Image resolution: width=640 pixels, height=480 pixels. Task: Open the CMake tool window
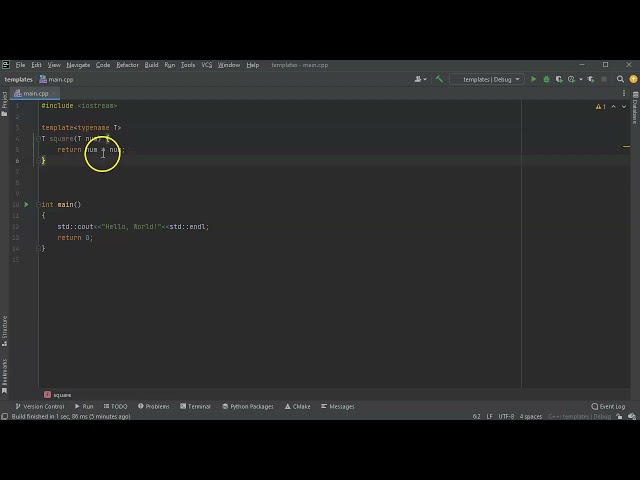pos(298,407)
